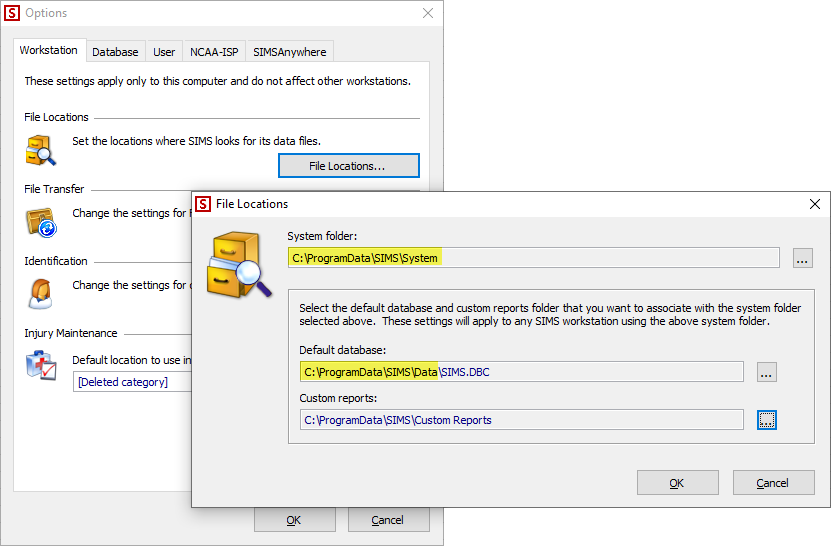Click the 'System folder:' label
831x546 pixels.
point(322,236)
